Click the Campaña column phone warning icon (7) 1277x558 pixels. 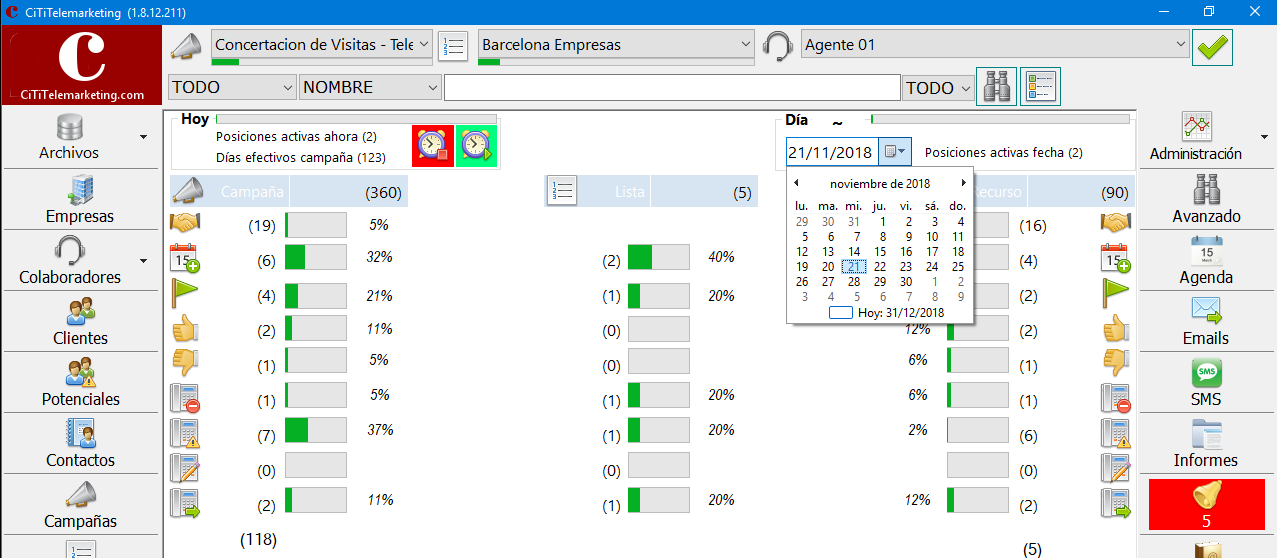[185, 432]
